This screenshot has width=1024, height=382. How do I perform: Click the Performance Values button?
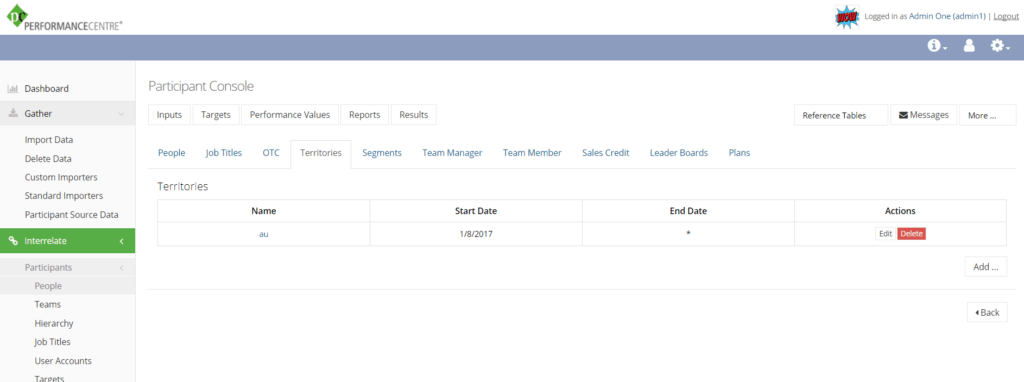290,115
